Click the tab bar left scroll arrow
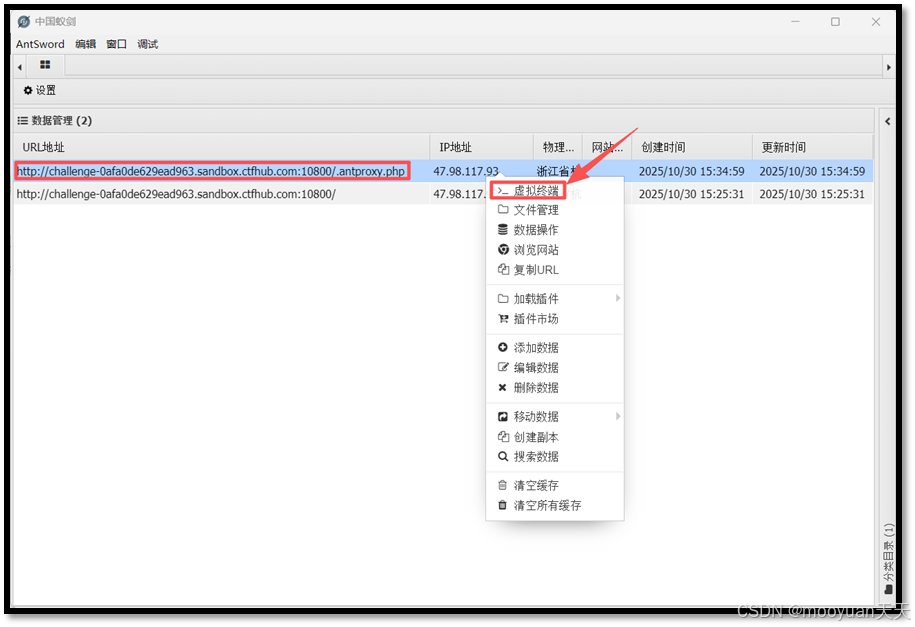Viewport: 915px width, 627px height. click(20, 67)
